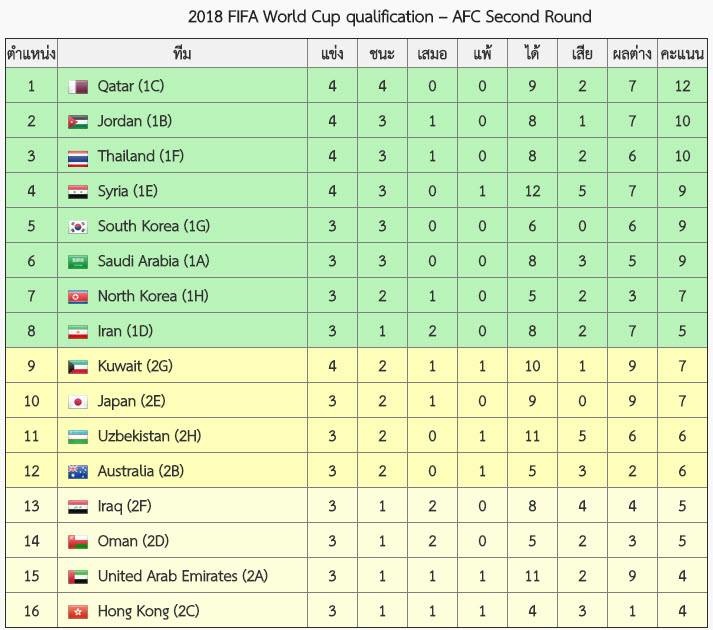Image resolution: width=713 pixels, height=630 pixels.
Task: Click the Iraq (2F) team name
Action: pyautogui.click(x=125, y=506)
